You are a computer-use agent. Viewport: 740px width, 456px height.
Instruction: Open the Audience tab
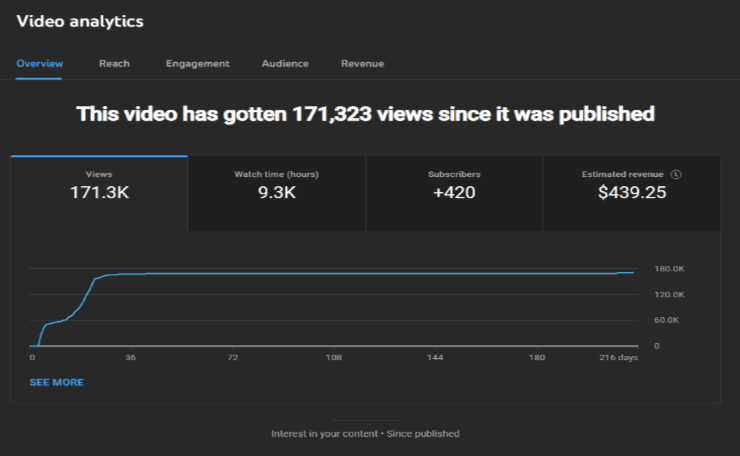[x=285, y=64]
